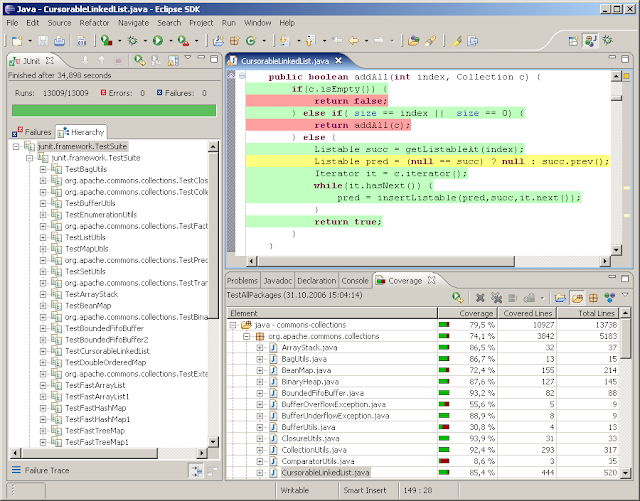Maximize the JUnit view panel
This screenshot has width=640, height=501.
click(x=214, y=59)
